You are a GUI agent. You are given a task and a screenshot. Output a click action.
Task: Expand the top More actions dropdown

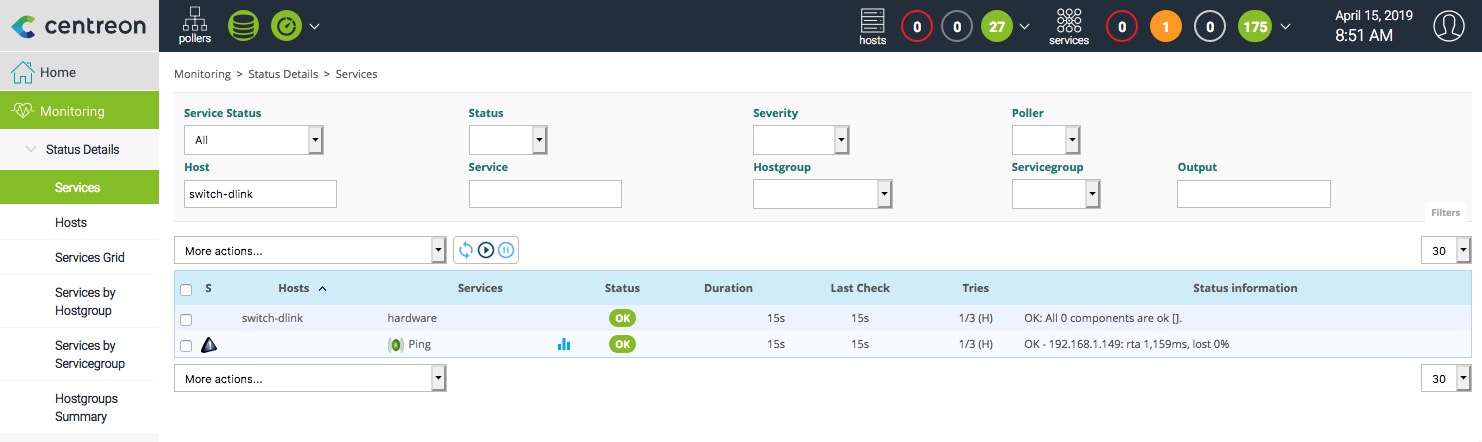tap(310, 250)
